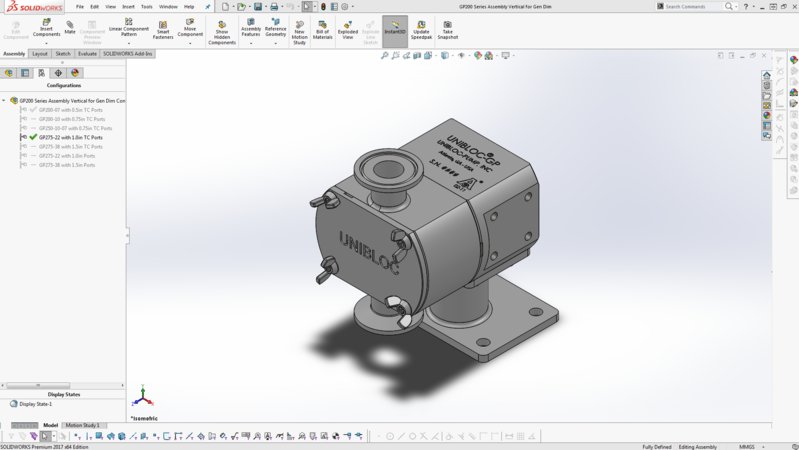Open Linear Component Pattern
The width and height of the screenshot is (799, 450).
[128, 28]
